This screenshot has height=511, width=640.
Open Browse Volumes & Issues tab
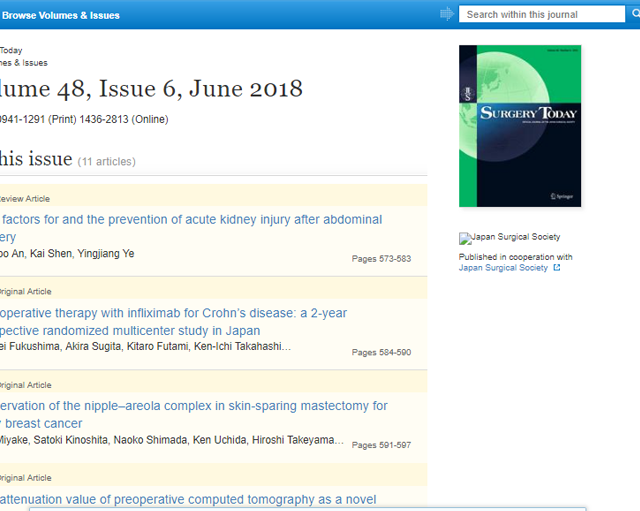[x=60, y=15]
